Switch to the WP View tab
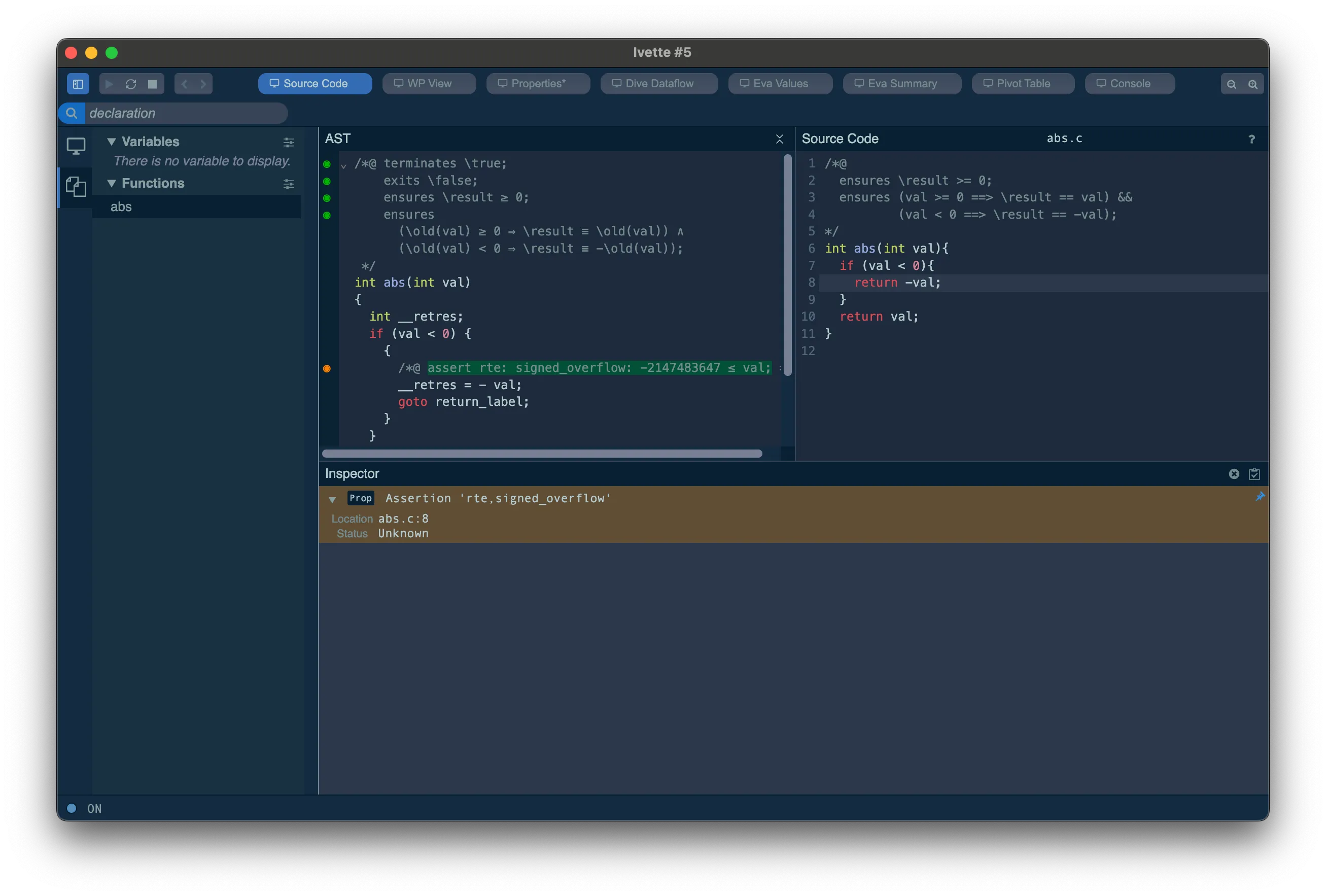 point(429,84)
